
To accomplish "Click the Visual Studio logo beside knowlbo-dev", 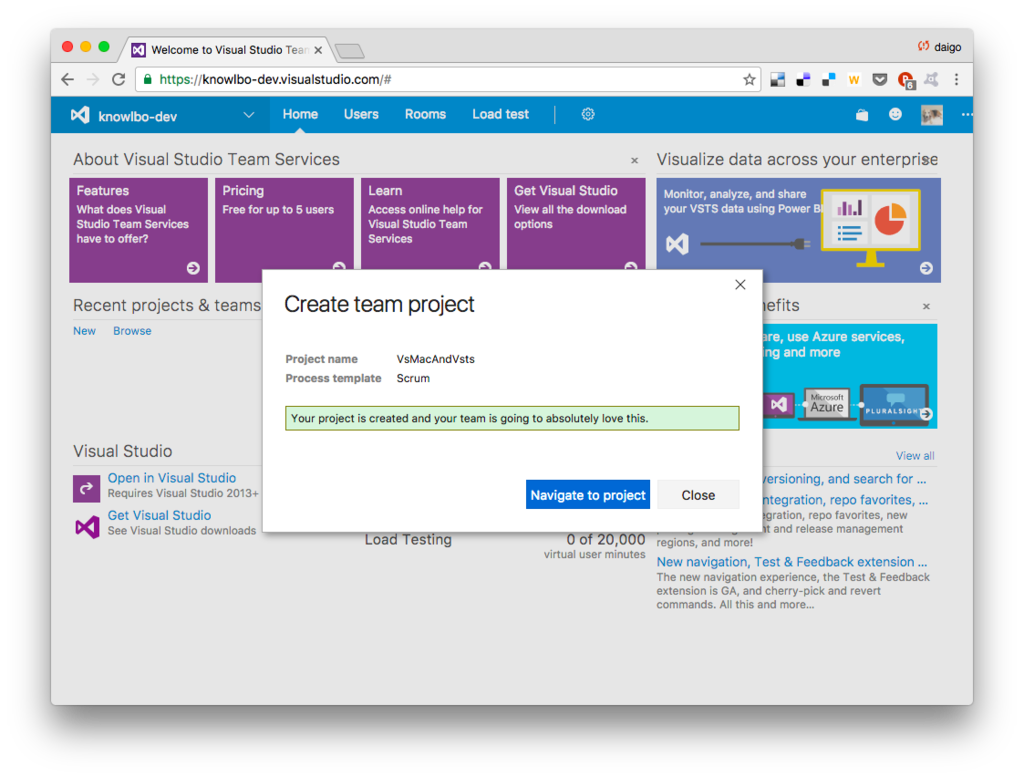I will point(80,116).
